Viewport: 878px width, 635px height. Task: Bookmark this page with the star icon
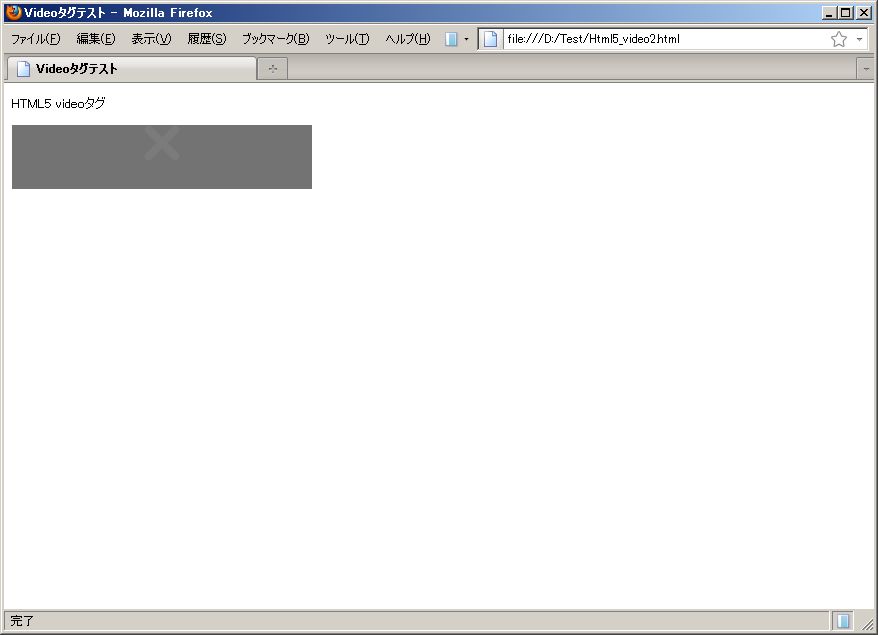click(838, 39)
